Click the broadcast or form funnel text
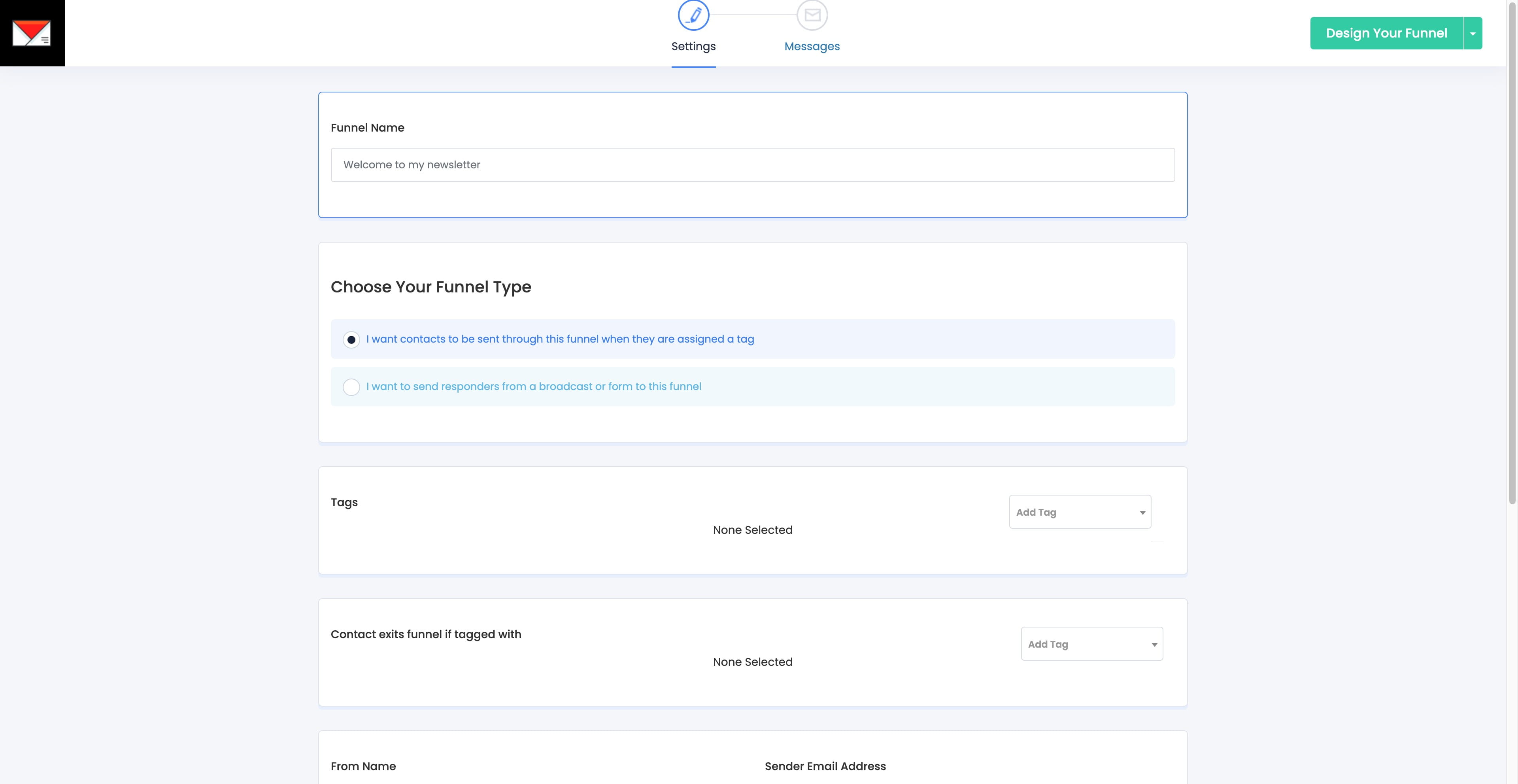This screenshot has width=1518, height=784. [x=533, y=386]
